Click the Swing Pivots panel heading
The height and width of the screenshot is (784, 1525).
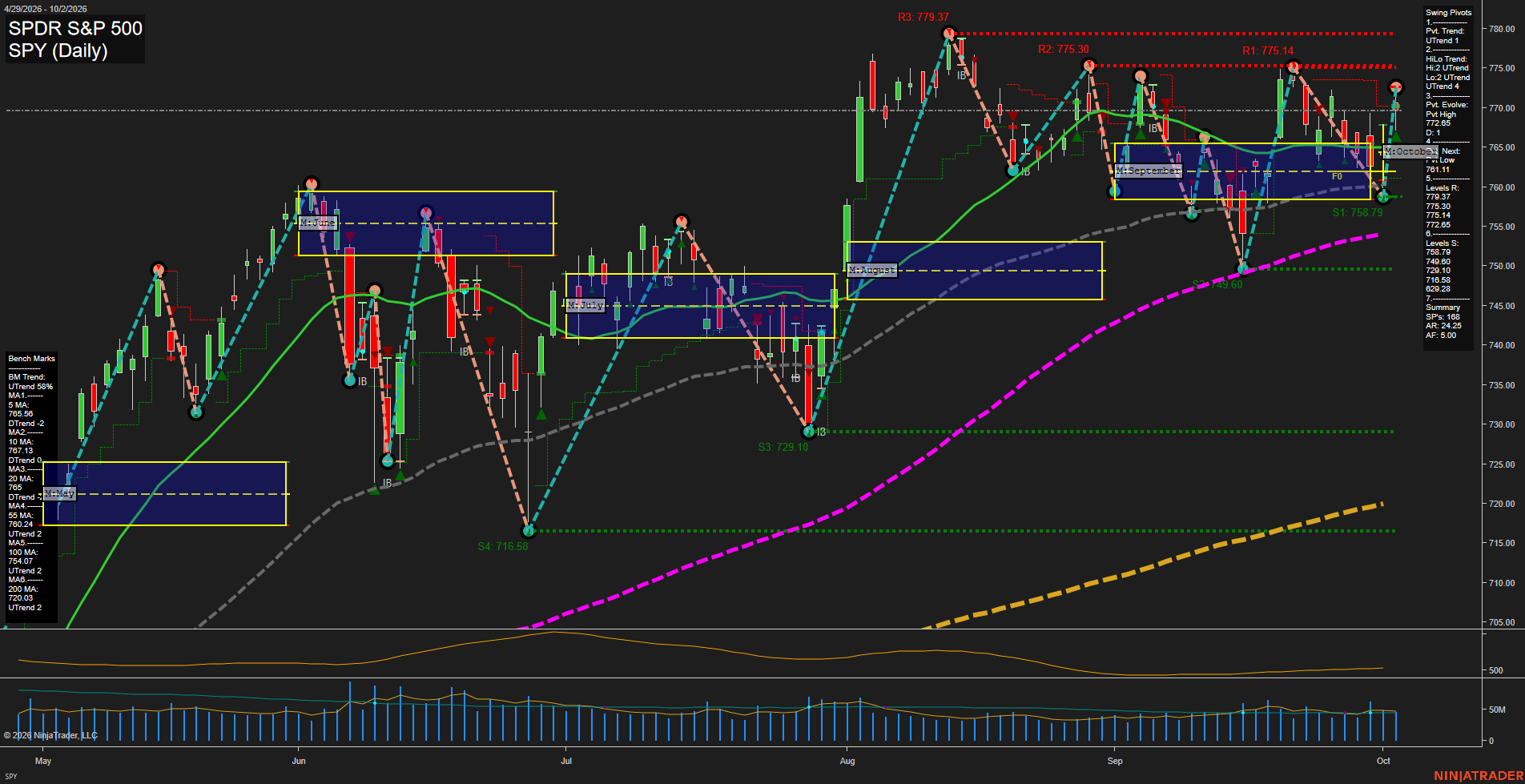click(1448, 13)
